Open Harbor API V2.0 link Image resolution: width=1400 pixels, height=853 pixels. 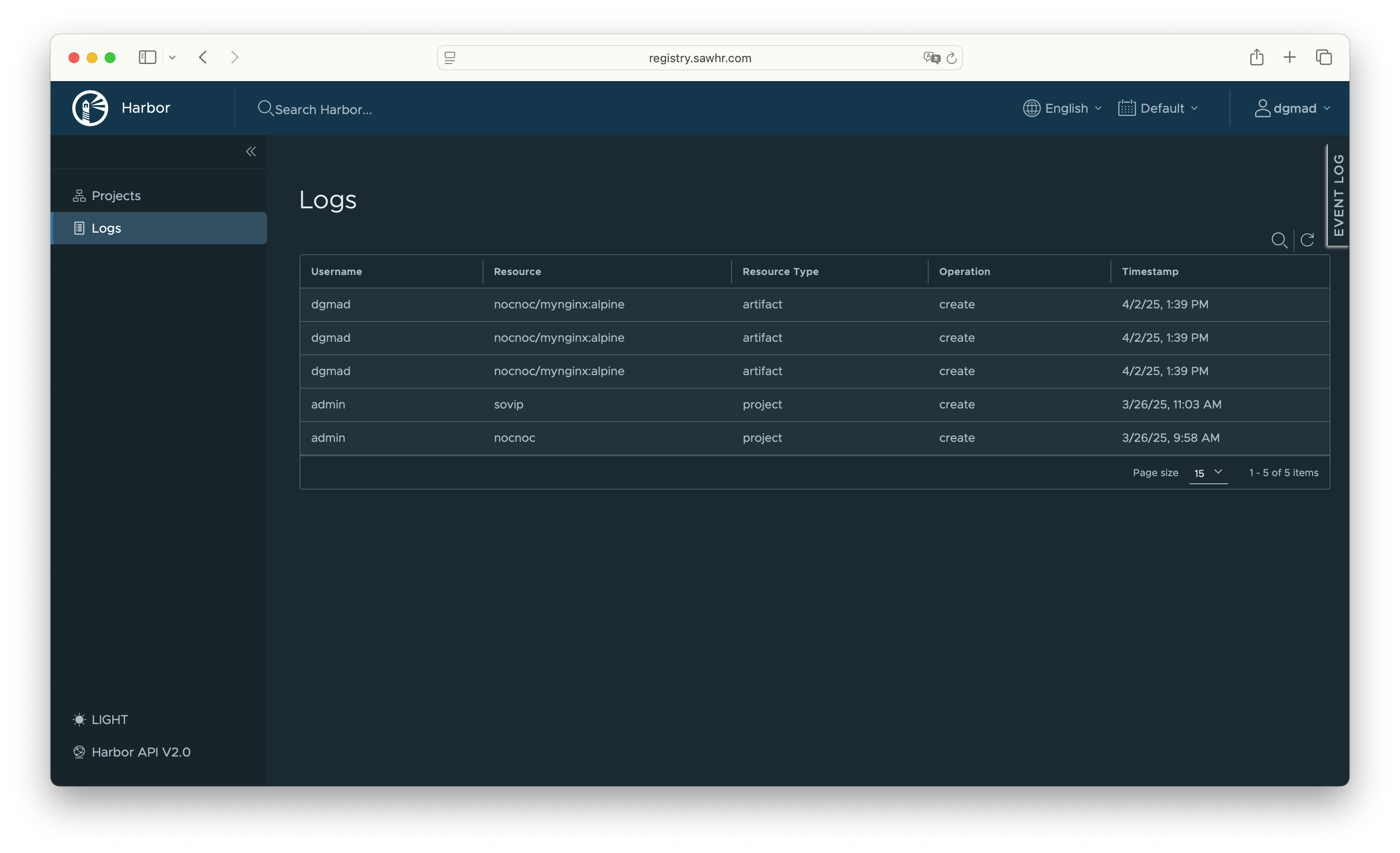click(x=132, y=752)
